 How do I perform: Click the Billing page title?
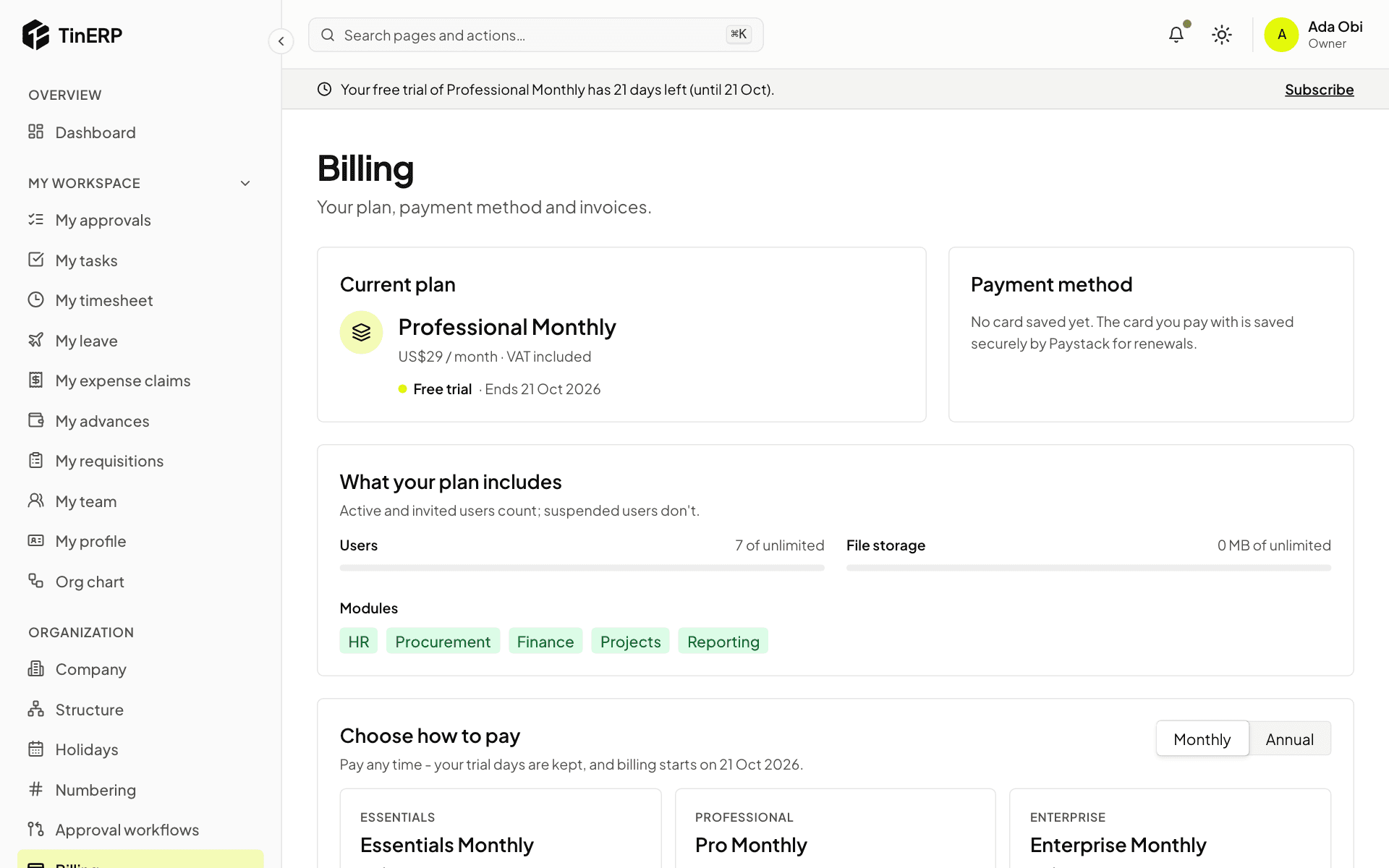365,169
